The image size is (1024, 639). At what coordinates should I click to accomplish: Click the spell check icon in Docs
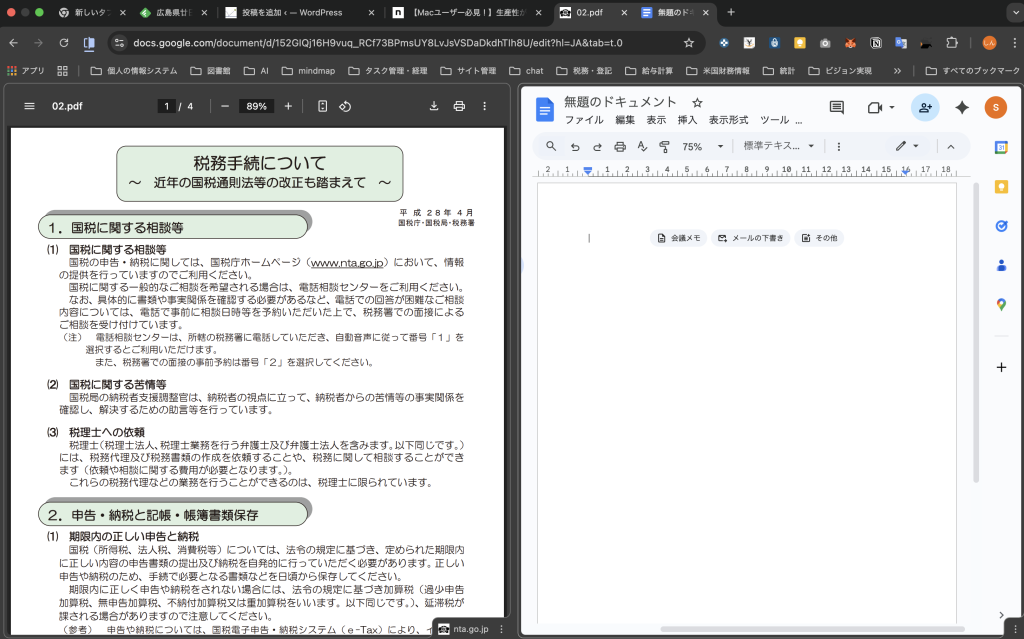click(x=642, y=146)
